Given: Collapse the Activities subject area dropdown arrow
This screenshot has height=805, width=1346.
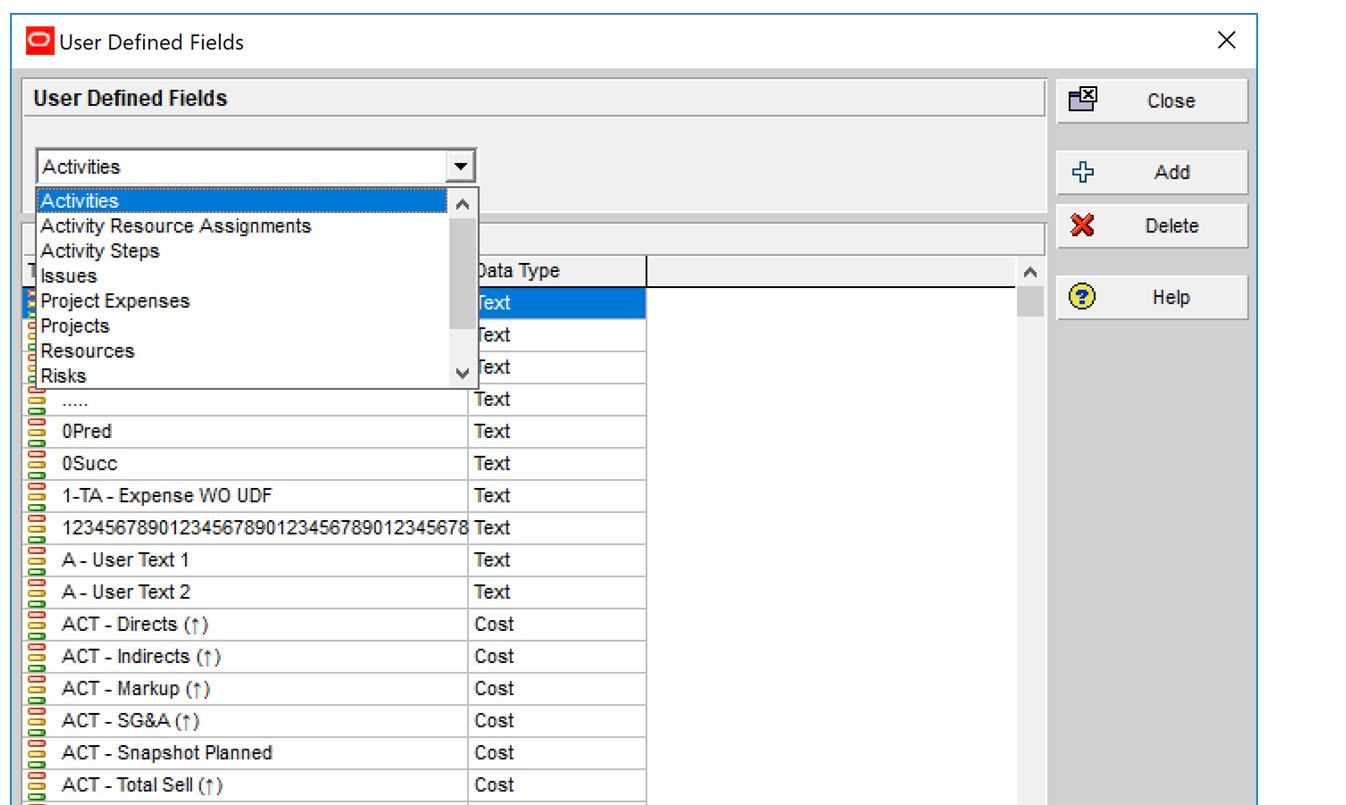Looking at the screenshot, I should pos(460,167).
